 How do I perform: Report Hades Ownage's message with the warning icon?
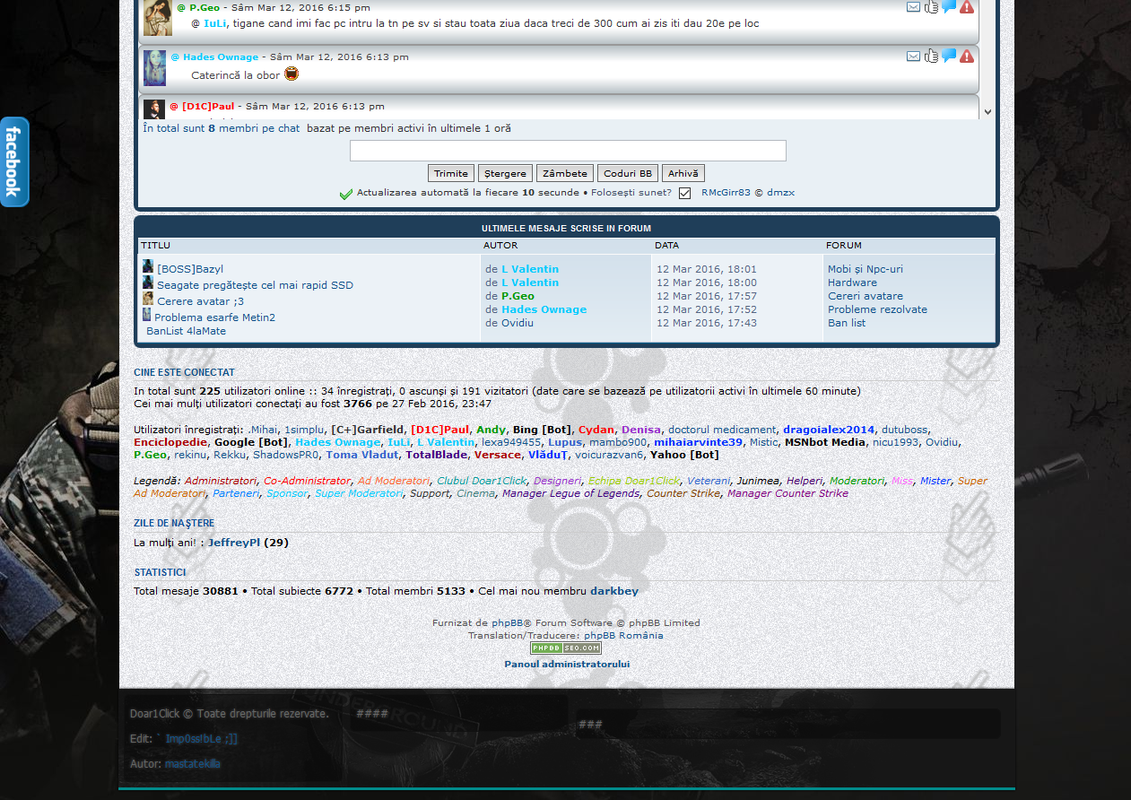click(x=967, y=56)
